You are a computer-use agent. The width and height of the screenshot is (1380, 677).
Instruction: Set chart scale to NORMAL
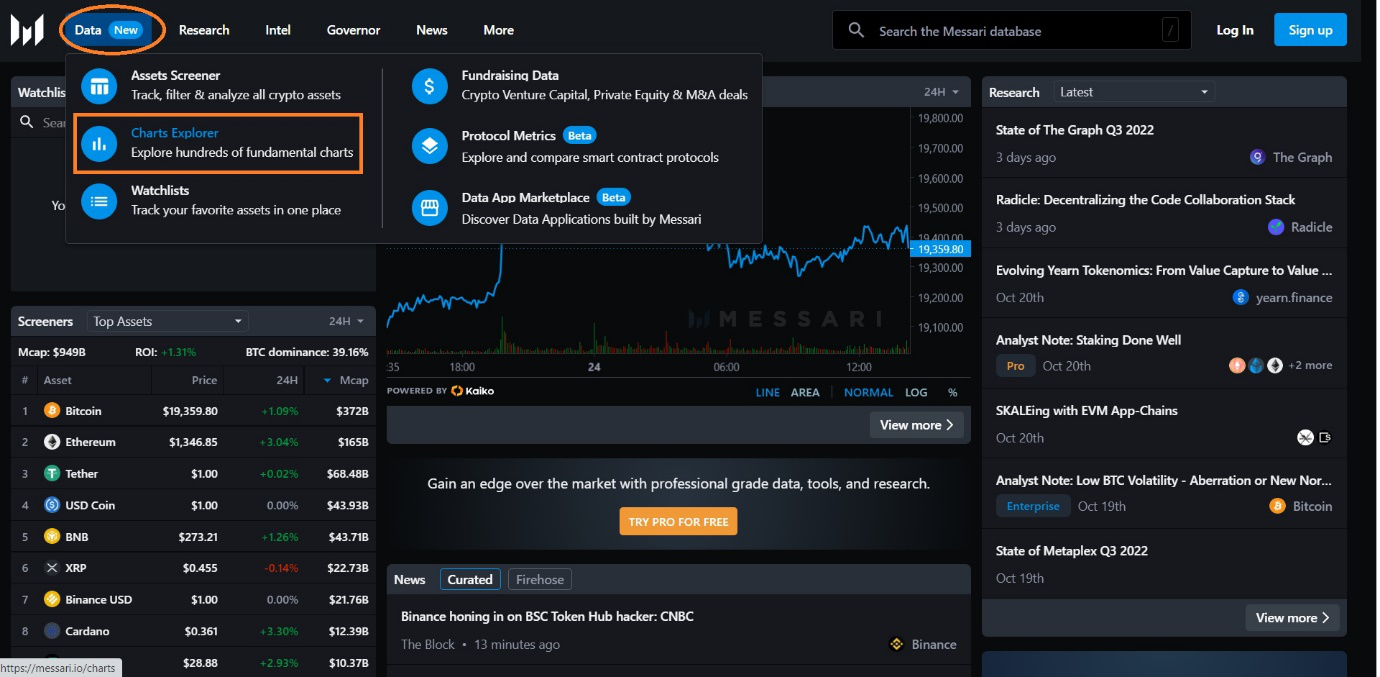point(868,392)
